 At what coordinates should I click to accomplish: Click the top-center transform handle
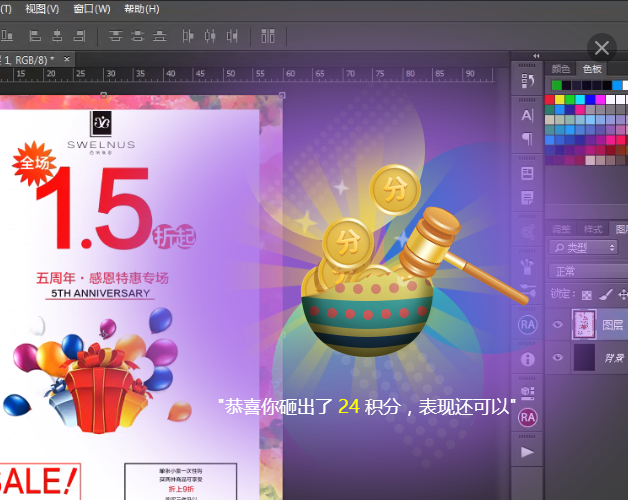(104, 95)
